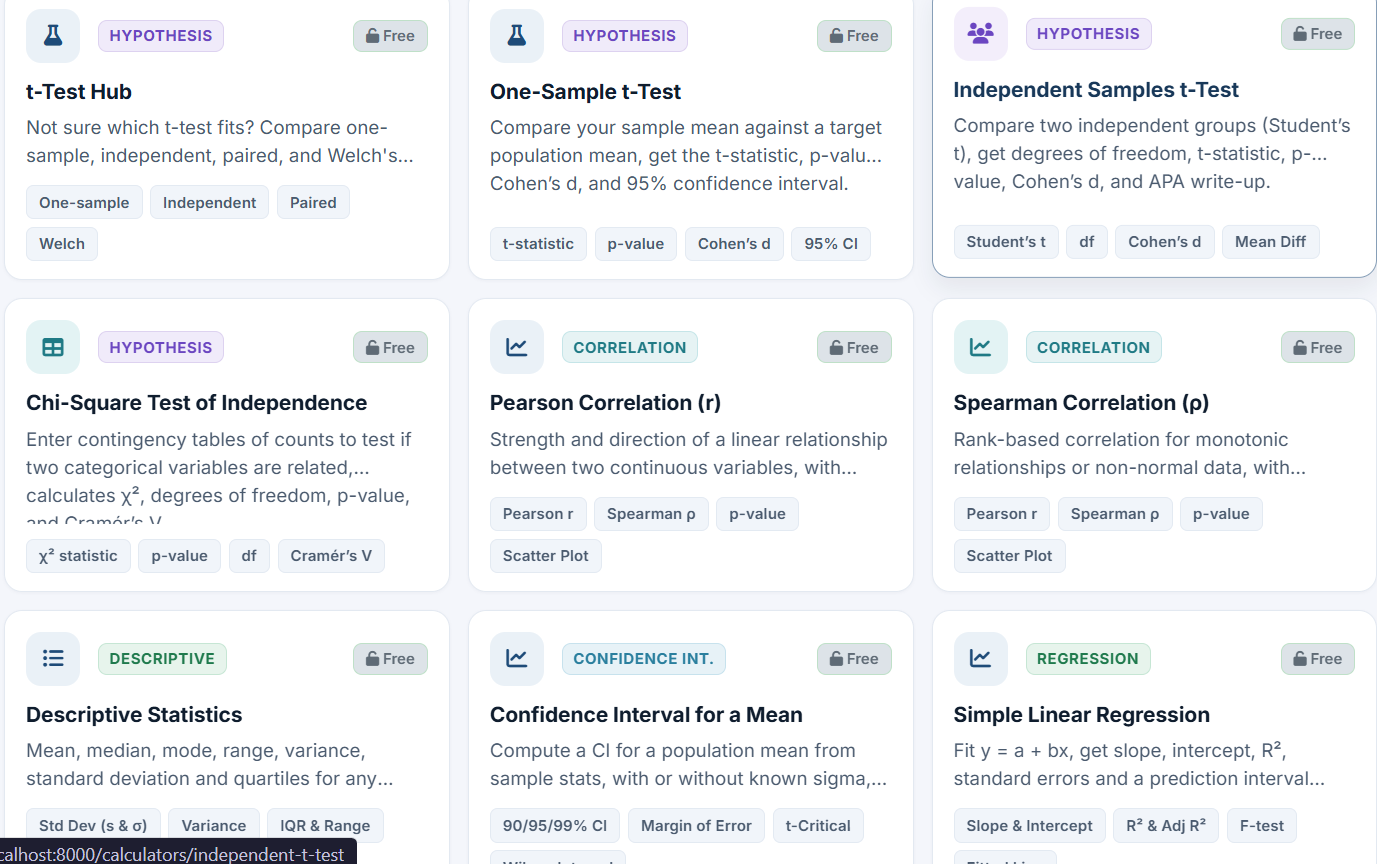Click the F-test tag on the regression card

1262,825
